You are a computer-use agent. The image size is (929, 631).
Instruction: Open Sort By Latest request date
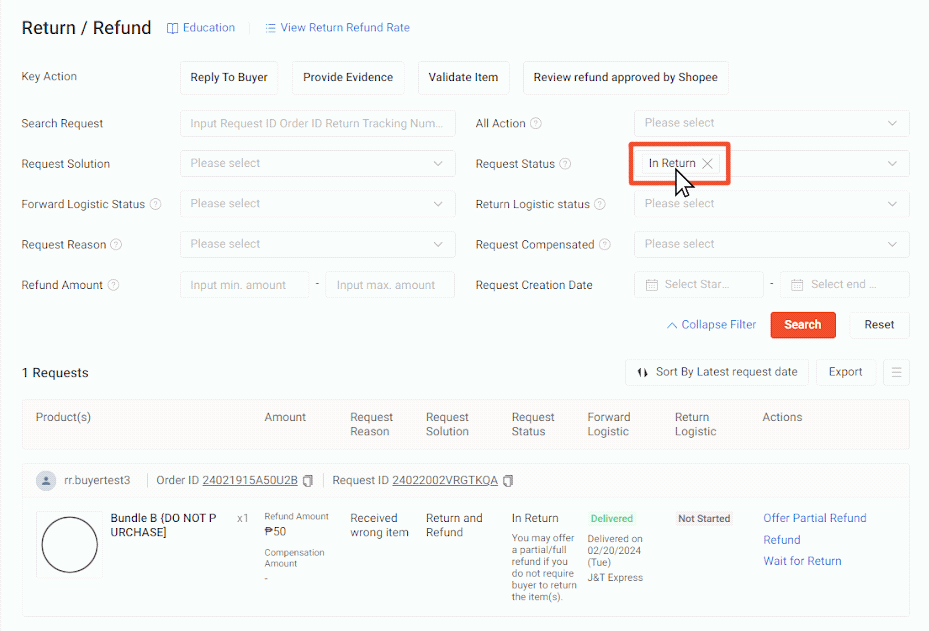pyautogui.click(x=716, y=372)
